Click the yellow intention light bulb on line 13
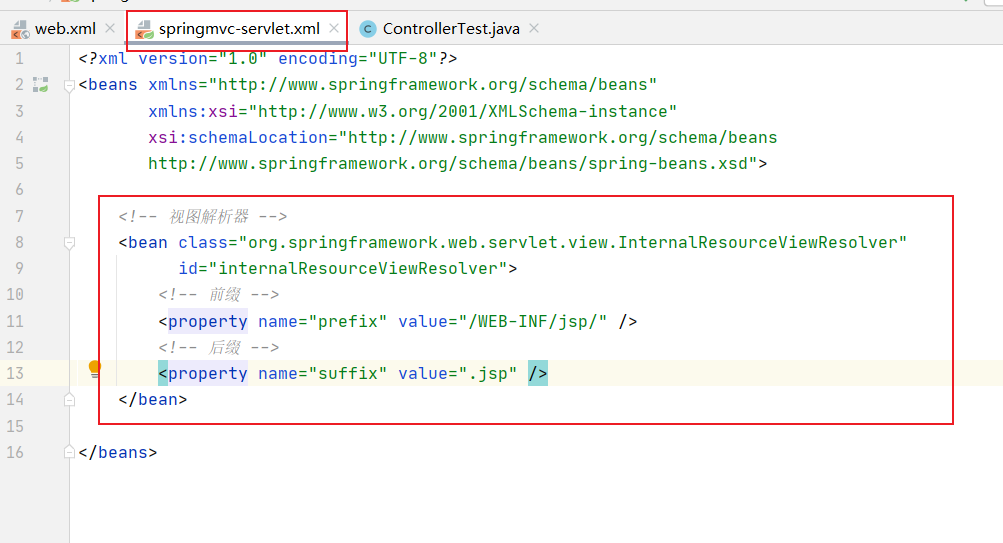 95,368
